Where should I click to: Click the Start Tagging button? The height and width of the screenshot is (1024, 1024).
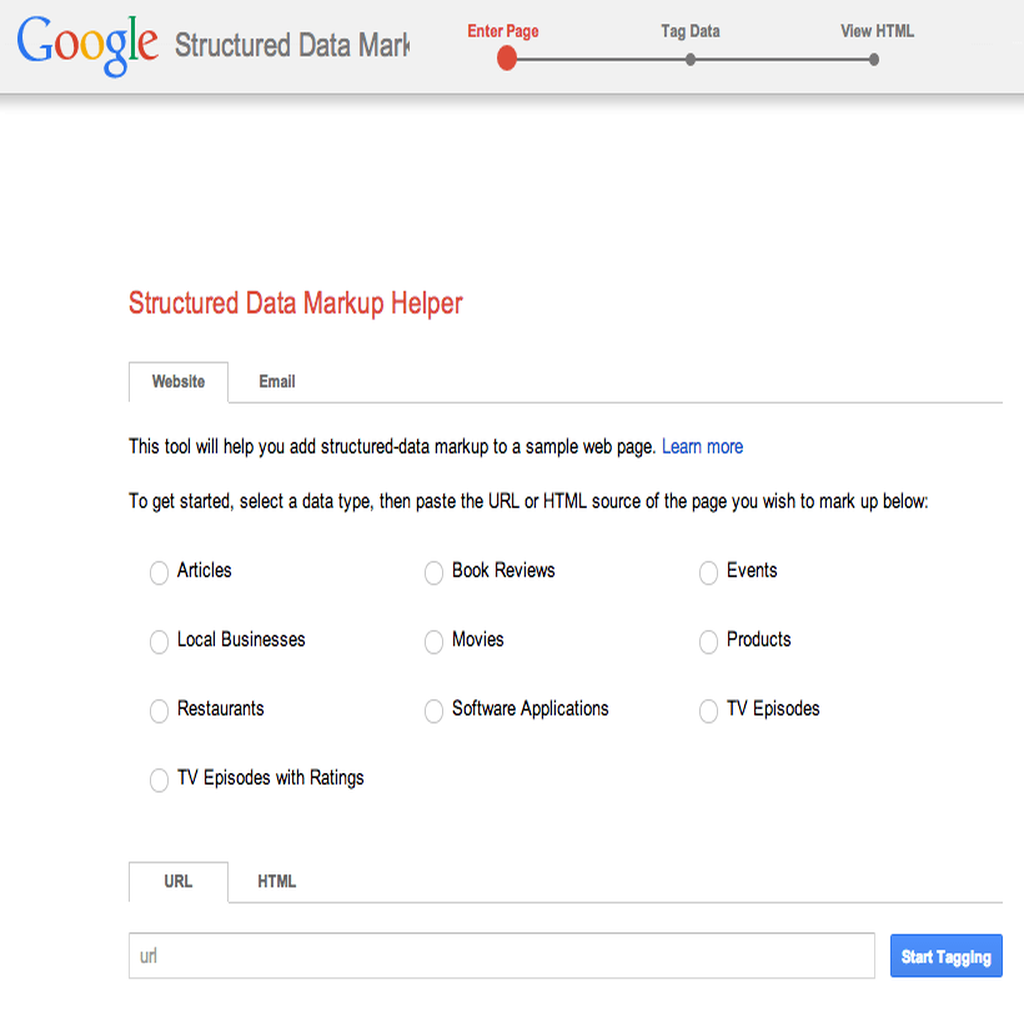click(x=946, y=955)
